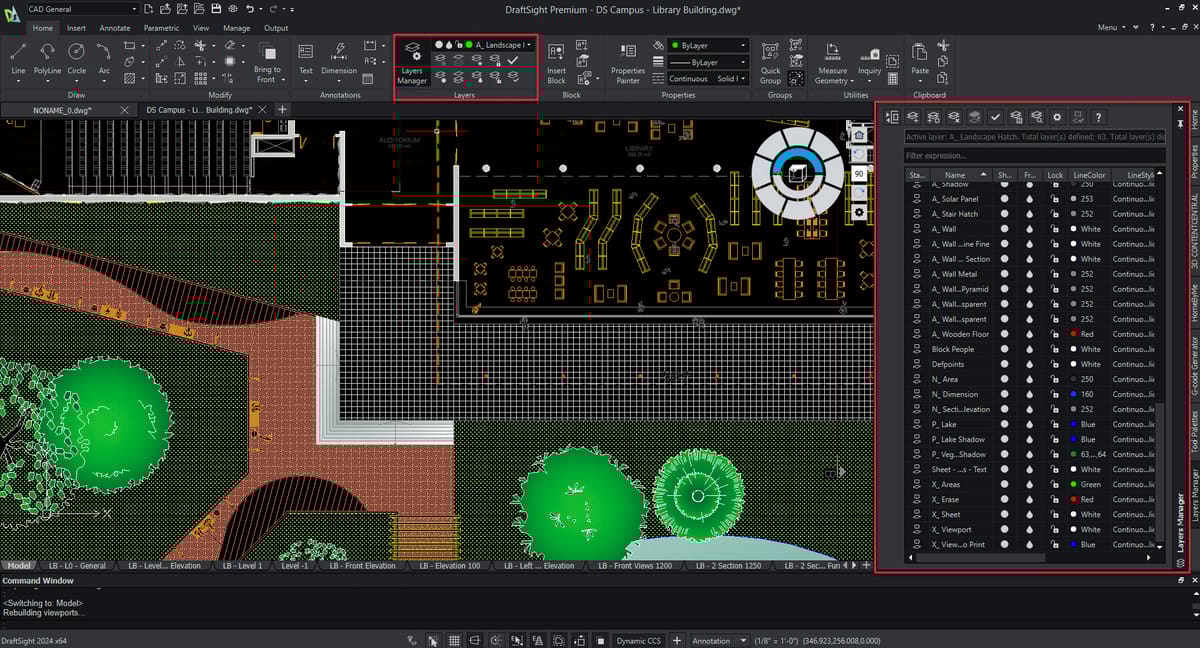Choose the Quick Group tool

(x=770, y=60)
